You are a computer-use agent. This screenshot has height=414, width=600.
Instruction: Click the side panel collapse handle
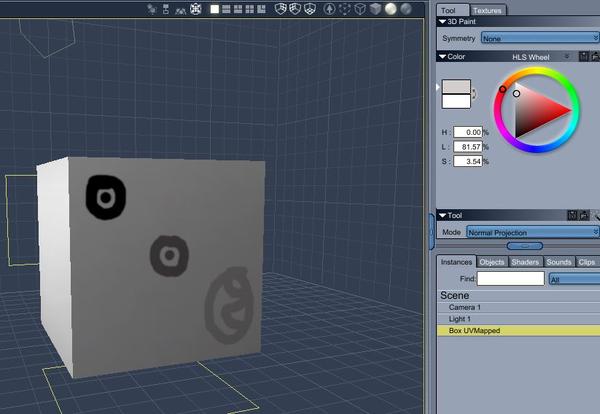(x=432, y=231)
